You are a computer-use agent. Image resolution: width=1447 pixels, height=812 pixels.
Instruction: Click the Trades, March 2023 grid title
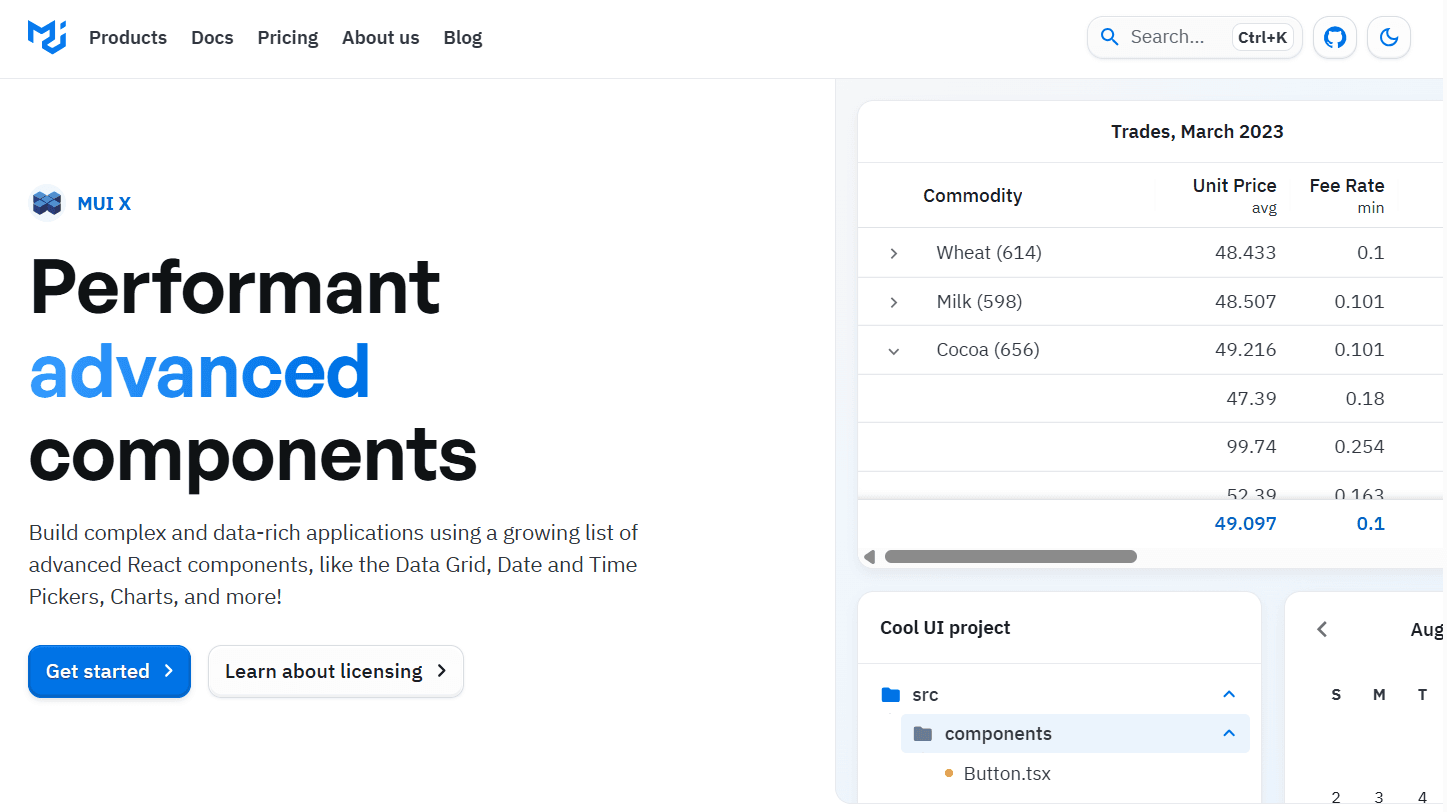1197,132
